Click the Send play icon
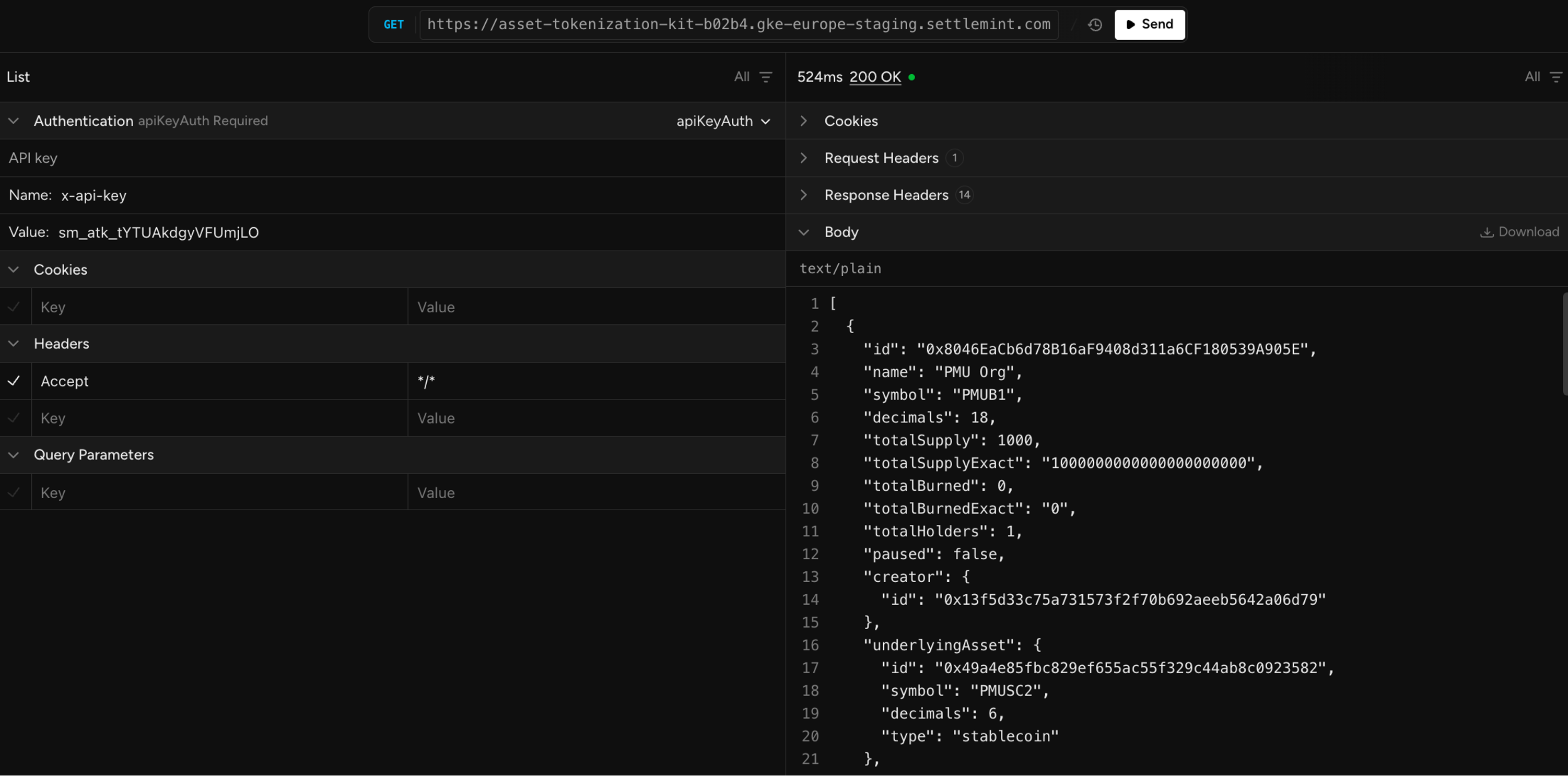Image resolution: width=1568 pixels, height=776 pixels. click(1131, 25)
